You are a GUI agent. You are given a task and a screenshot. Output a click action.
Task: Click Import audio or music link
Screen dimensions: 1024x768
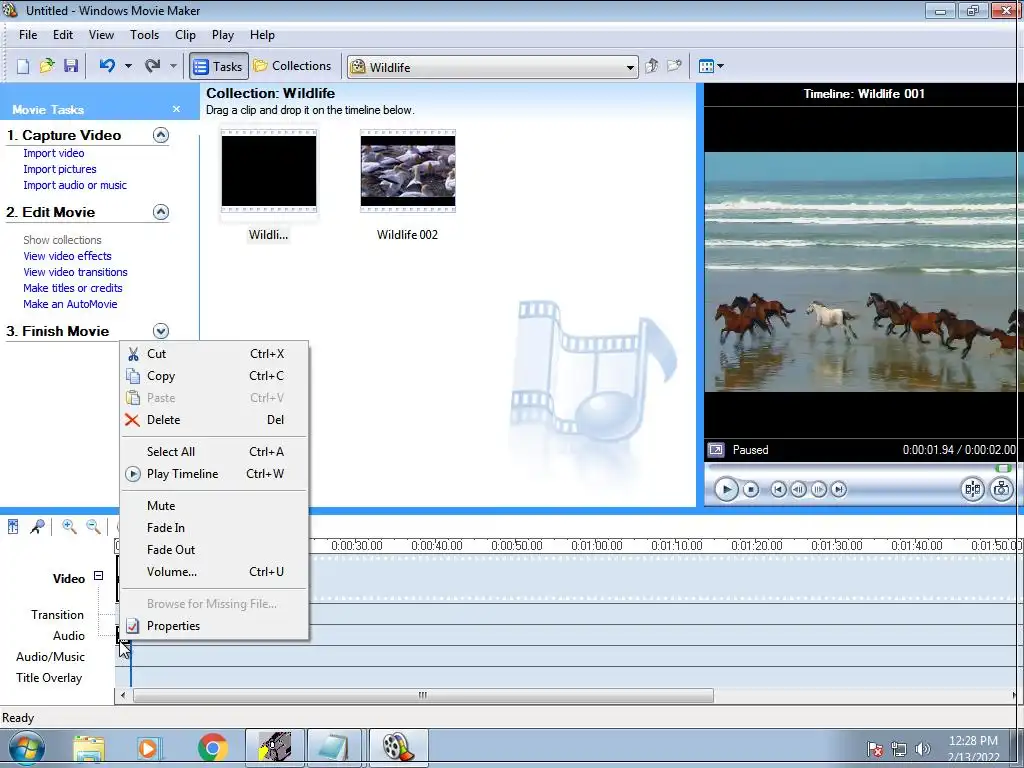coord(75,185)
